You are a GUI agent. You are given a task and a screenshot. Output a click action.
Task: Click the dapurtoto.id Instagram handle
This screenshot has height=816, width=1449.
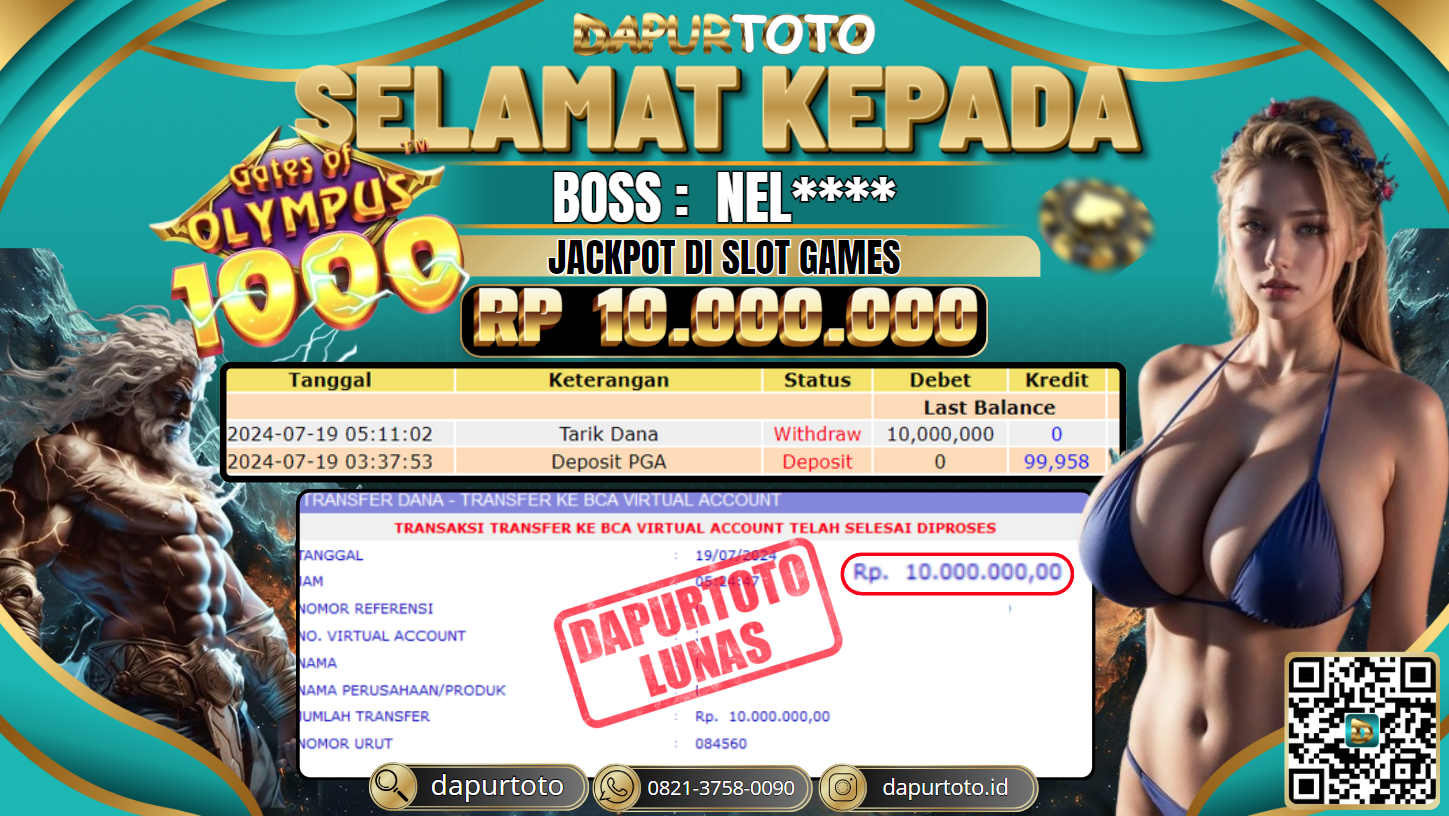click(x=945, y=787)
